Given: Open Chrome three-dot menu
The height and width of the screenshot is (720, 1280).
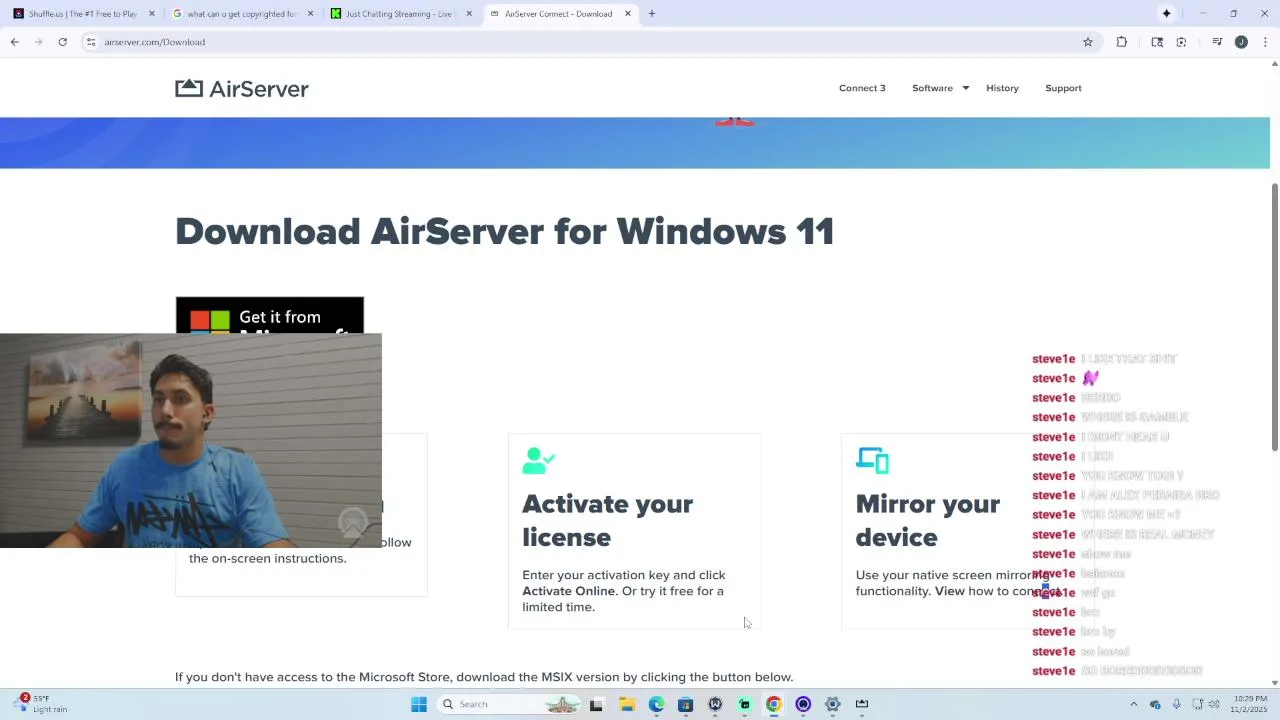Looking at the screenshot, I should pos(1265,42).
